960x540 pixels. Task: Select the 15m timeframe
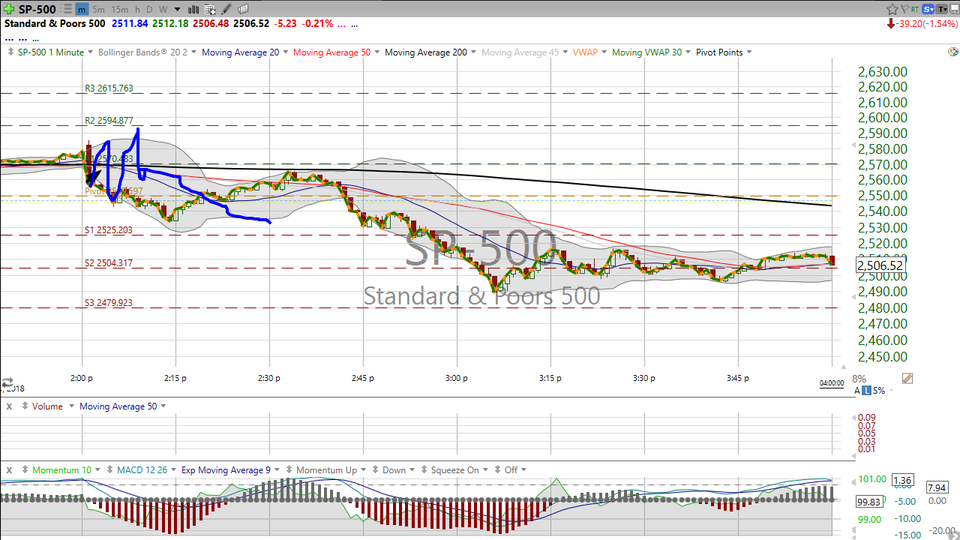coord(118,9)
